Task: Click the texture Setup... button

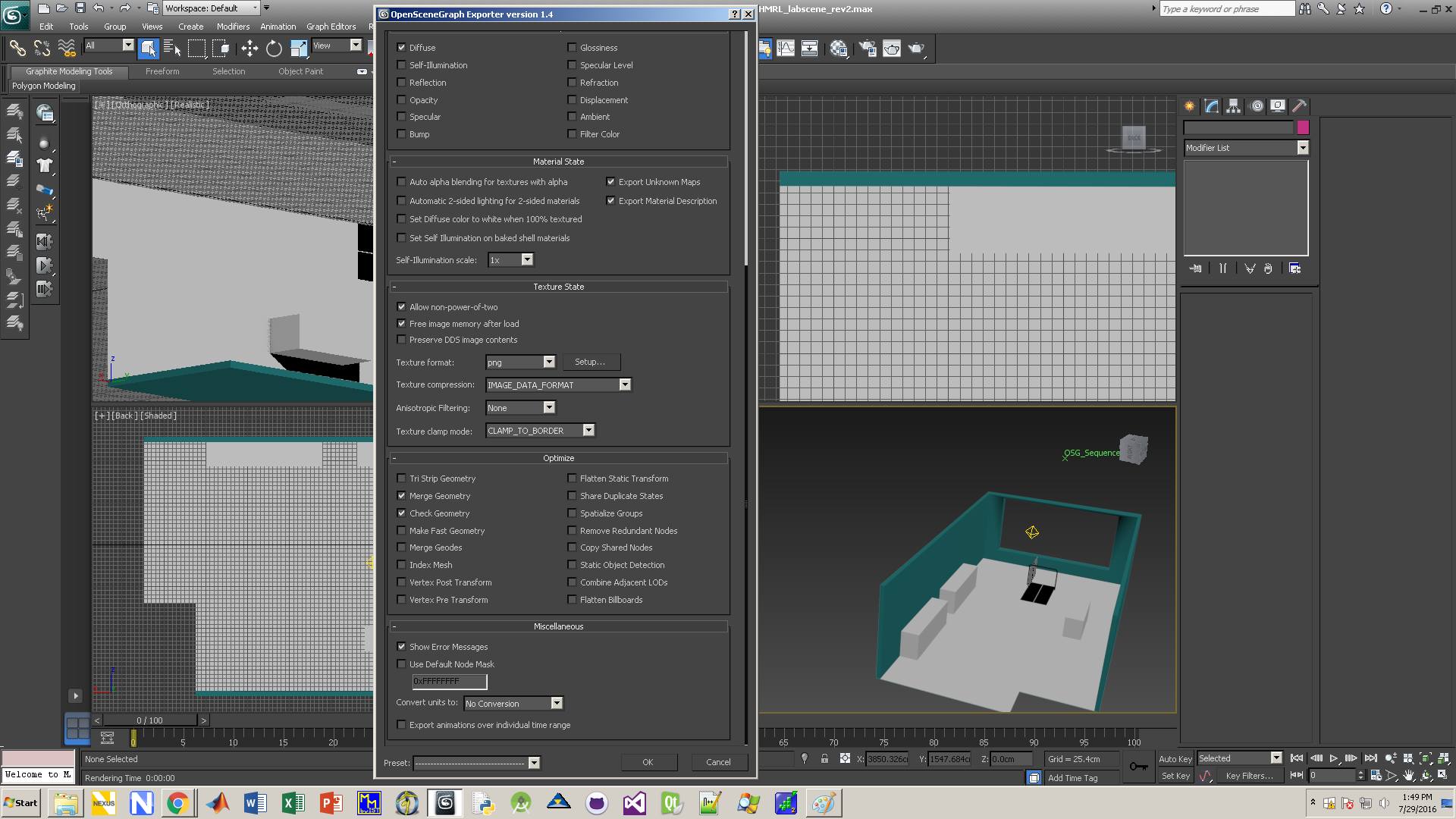Action: click(590, 362)
